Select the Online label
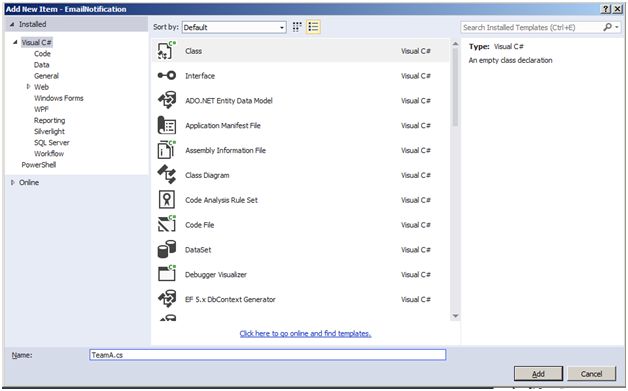This screenshot has height=391, width=628. pos(29,182)
